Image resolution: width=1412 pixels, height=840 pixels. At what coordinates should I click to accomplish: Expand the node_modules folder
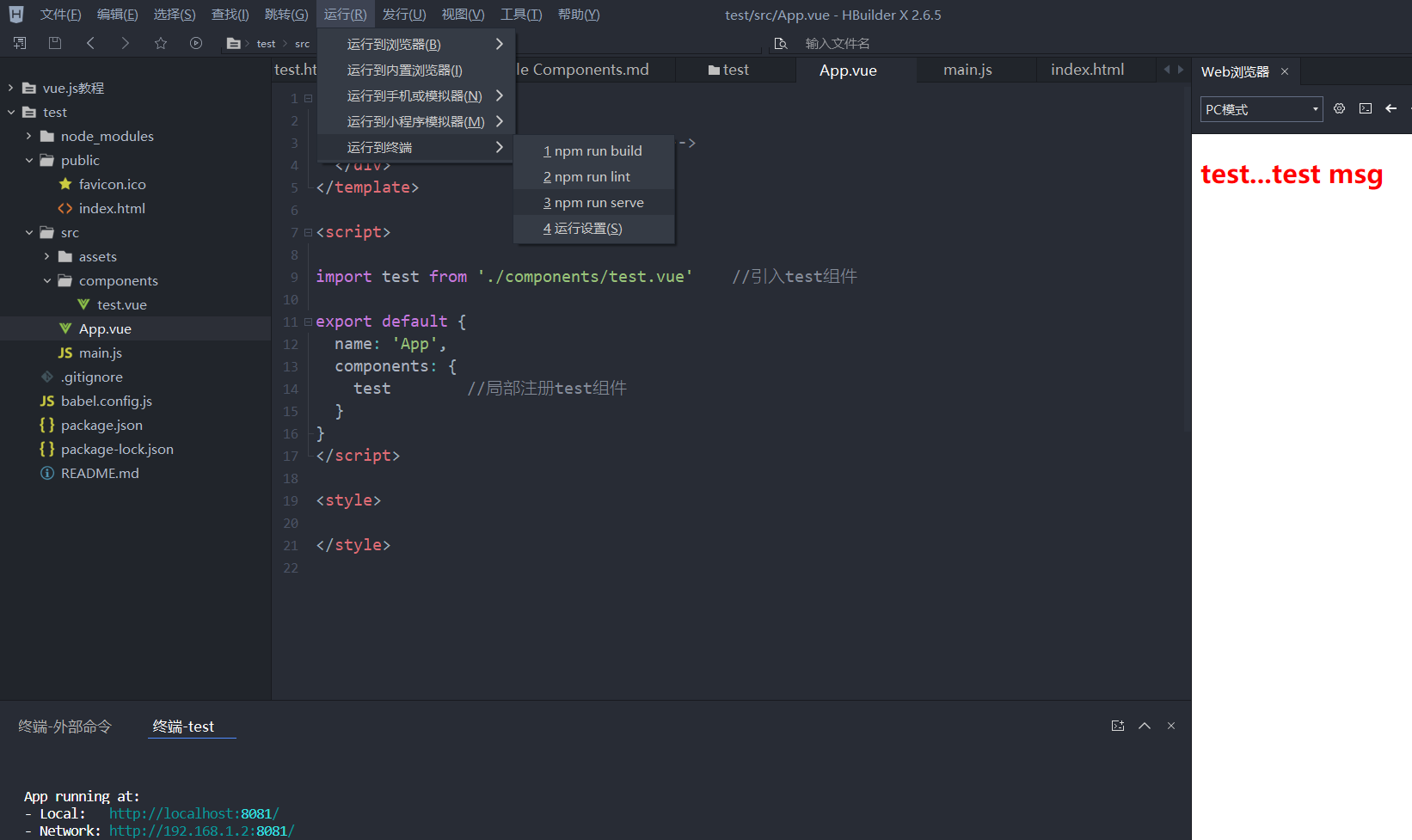(x=29, y=136)
